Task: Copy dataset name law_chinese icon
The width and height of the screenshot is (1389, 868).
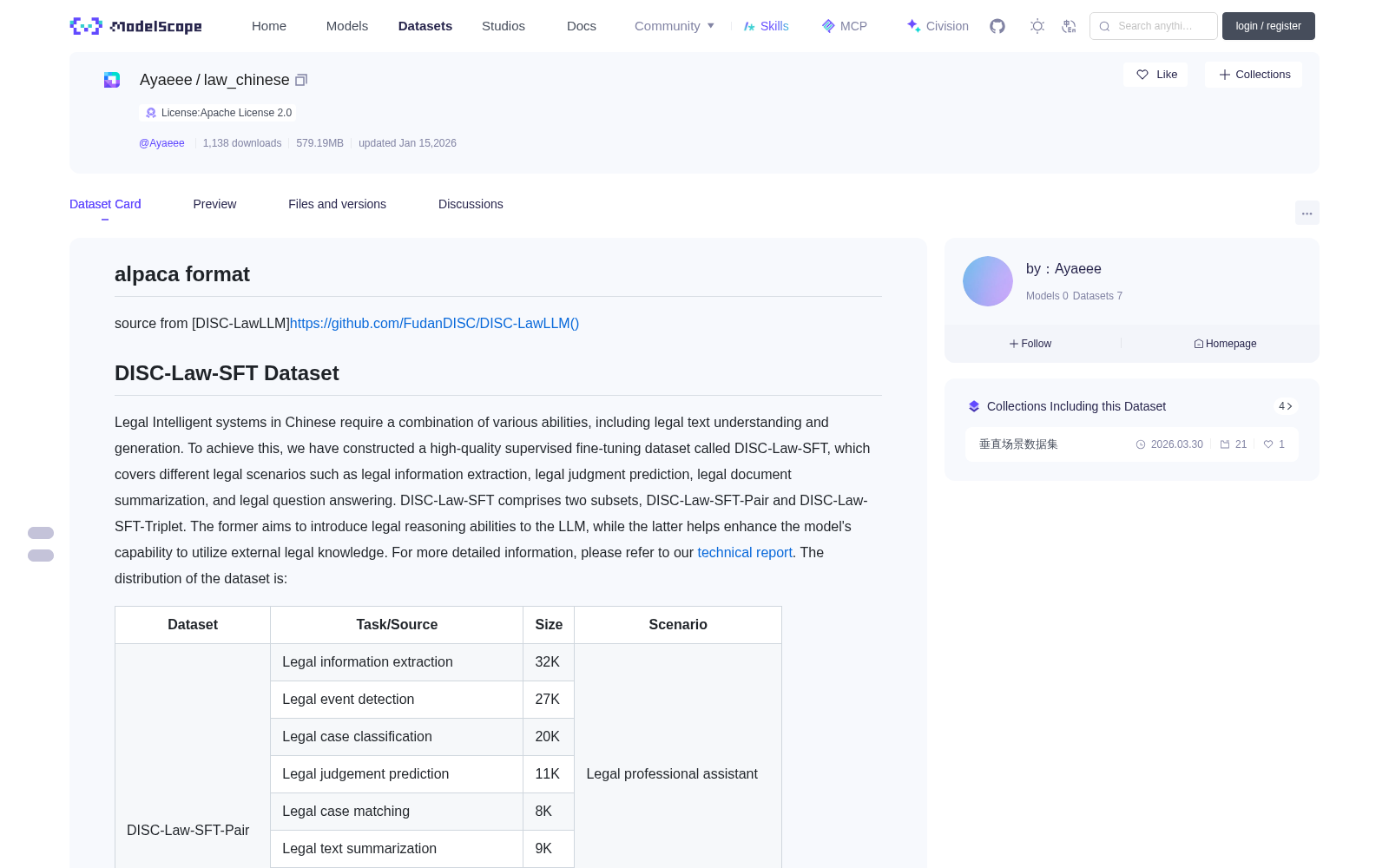Action: point(301,80)
